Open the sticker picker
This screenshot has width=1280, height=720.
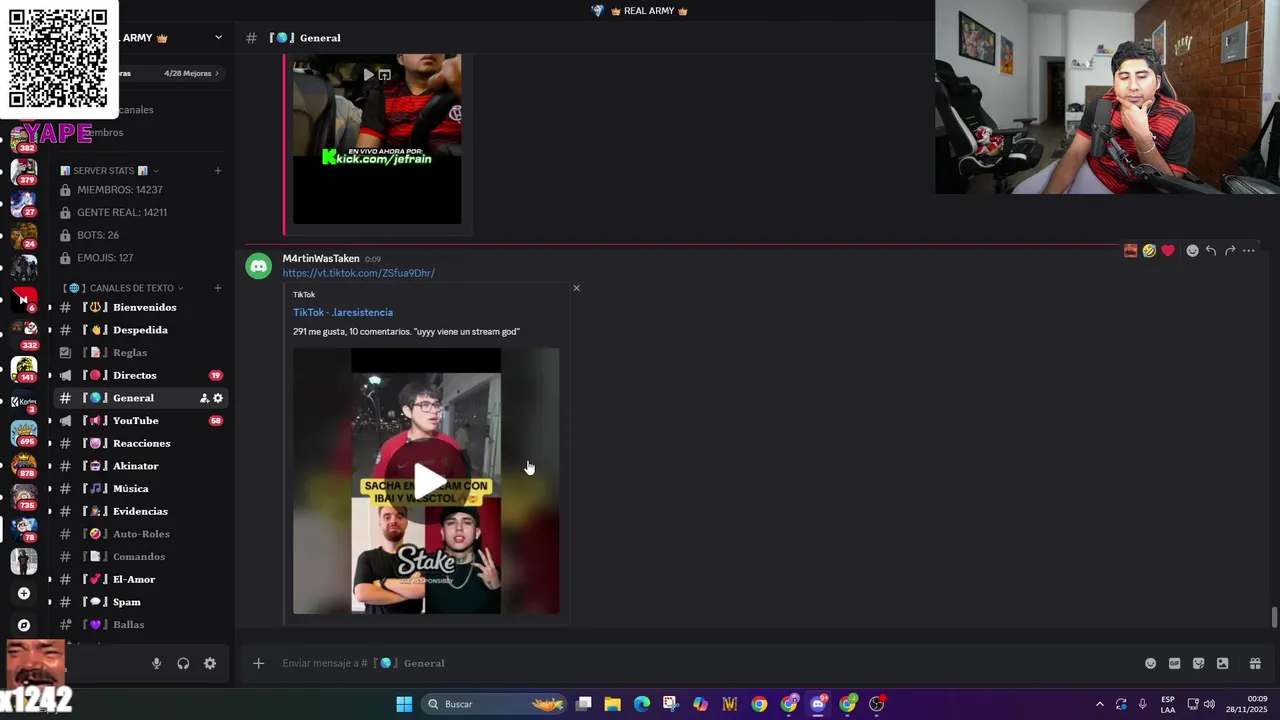1198,663
